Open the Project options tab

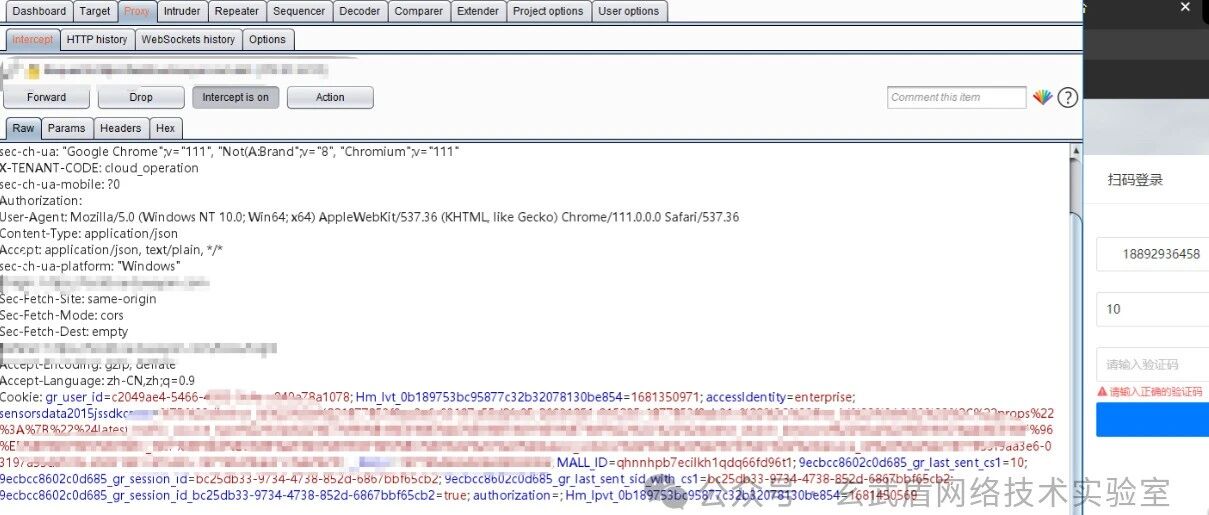click(x=548, y=11)
